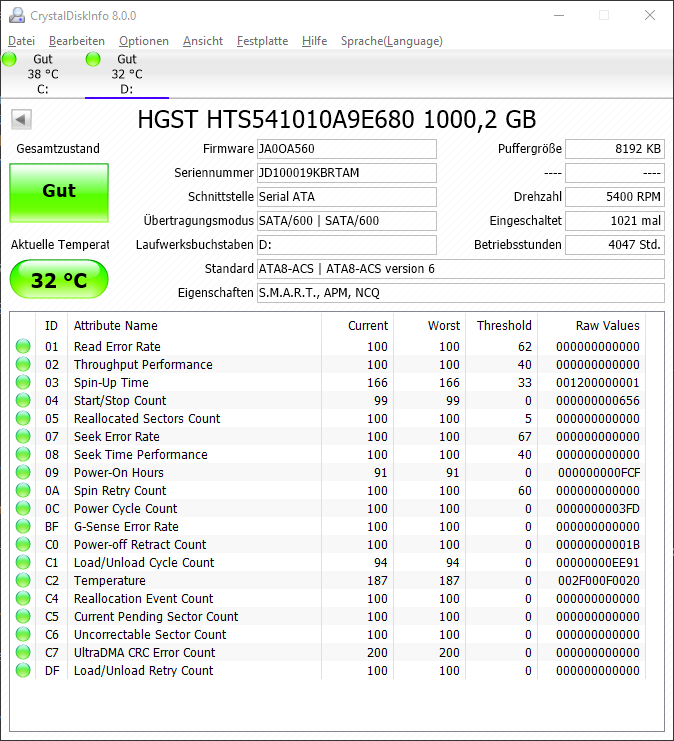Click the Laufwerksbuchstaben field D:
Screen dimensions: 674x741
[x=346, y=245]
